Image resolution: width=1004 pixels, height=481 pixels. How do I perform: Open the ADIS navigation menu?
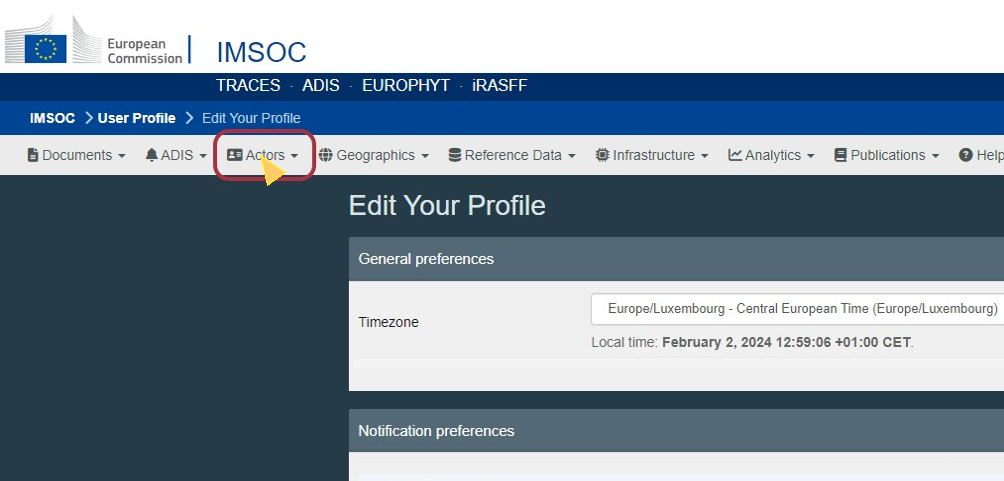click(176, 155)
